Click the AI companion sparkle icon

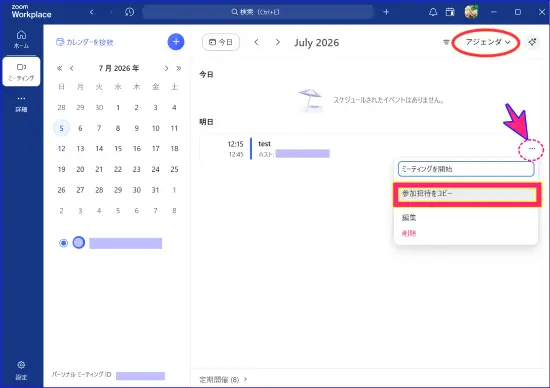[x=532, y=42]
